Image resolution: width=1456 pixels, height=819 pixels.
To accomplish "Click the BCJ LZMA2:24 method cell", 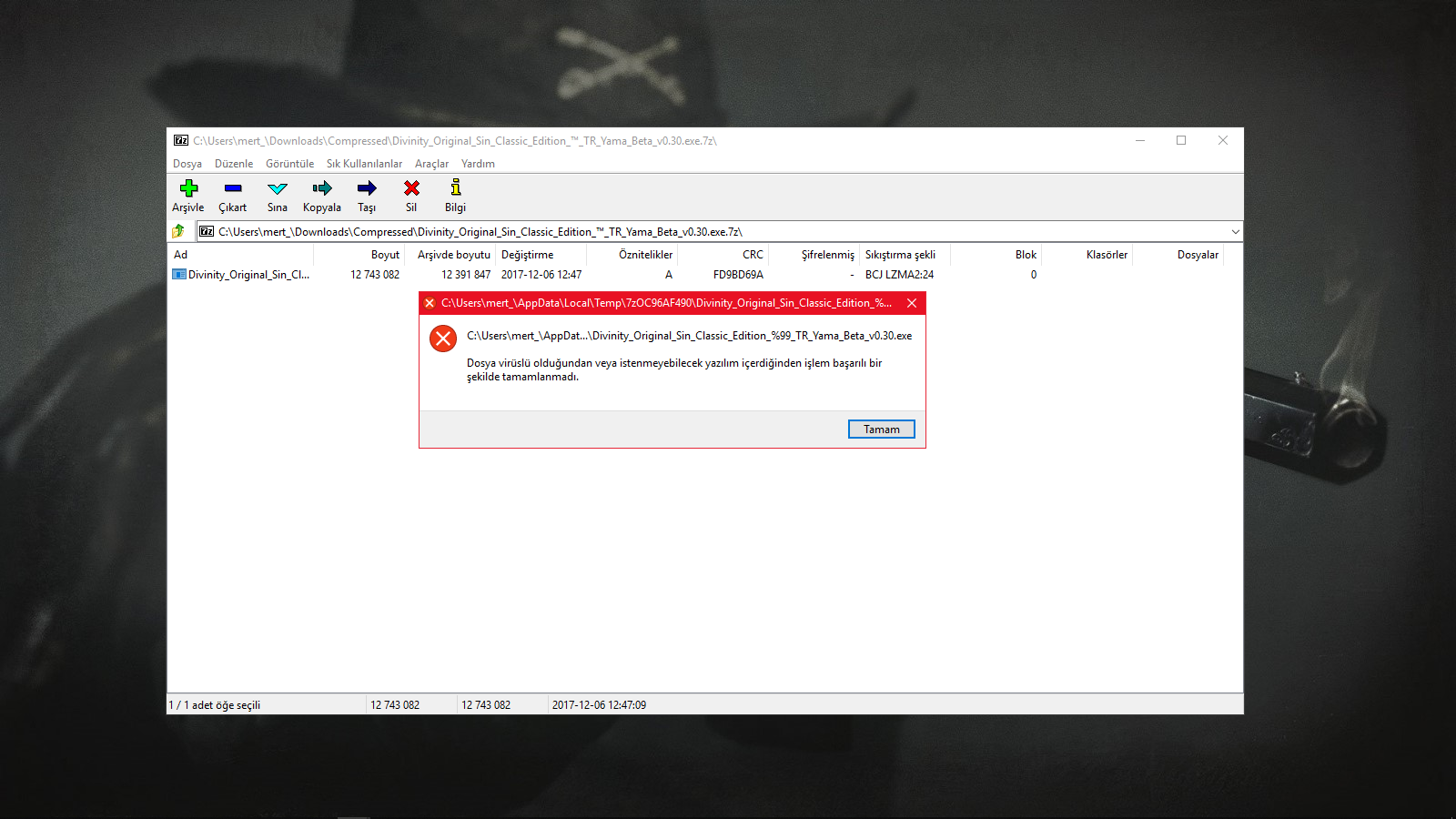I will coord(899,275).
